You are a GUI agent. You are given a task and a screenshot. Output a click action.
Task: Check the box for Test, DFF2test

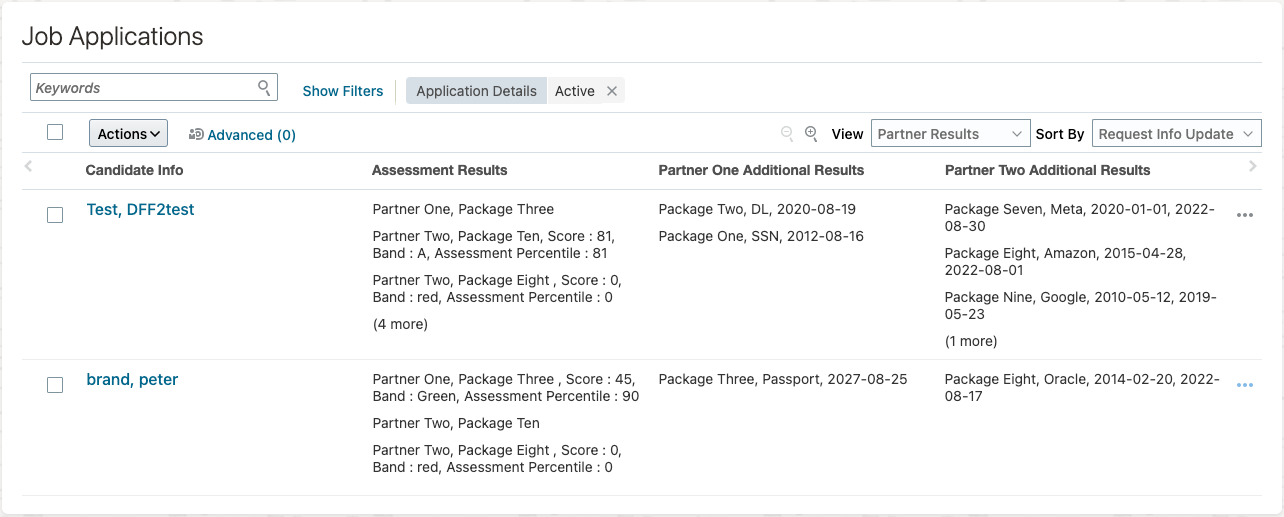(x=55, y=215)
